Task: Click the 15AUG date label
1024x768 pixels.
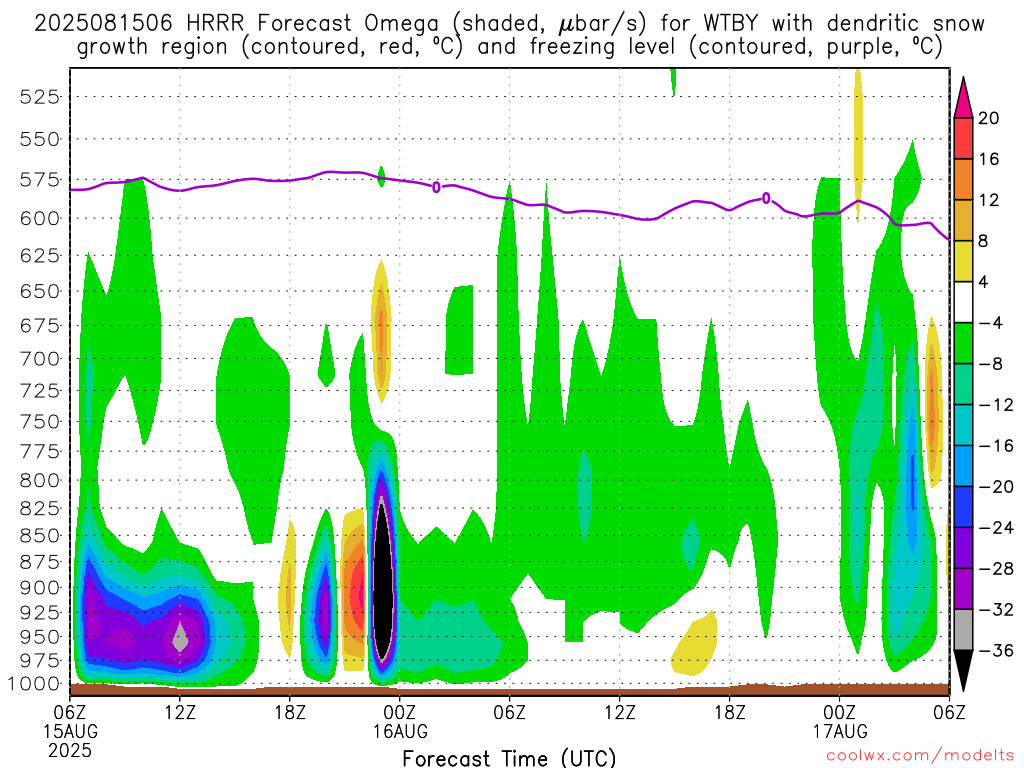Action: click(71, 731)
